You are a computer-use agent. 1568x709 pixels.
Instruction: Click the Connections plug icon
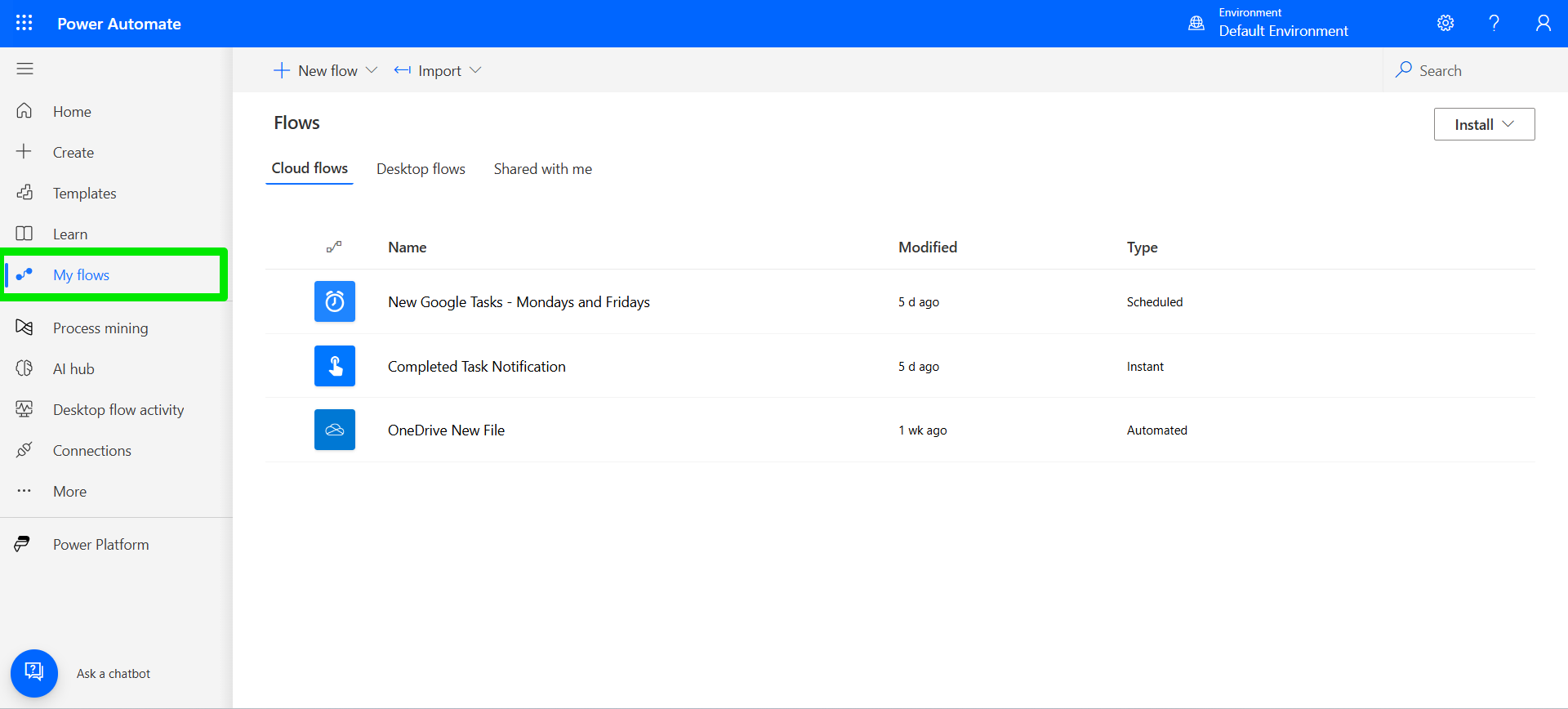click(24, 450)
